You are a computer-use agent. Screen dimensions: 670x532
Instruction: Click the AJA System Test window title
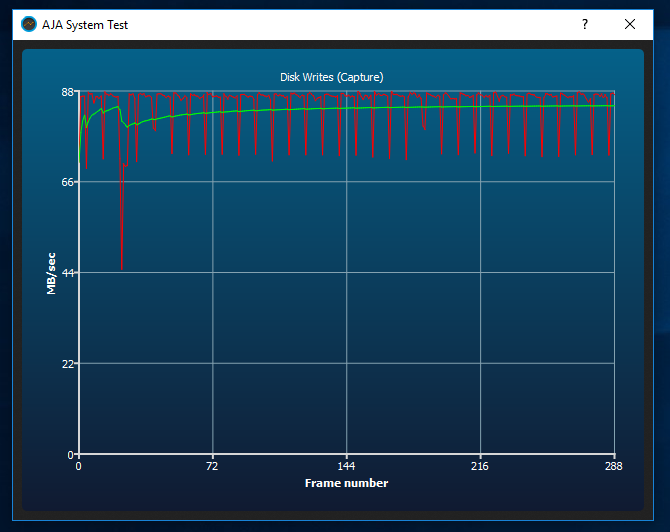point(85,25)
